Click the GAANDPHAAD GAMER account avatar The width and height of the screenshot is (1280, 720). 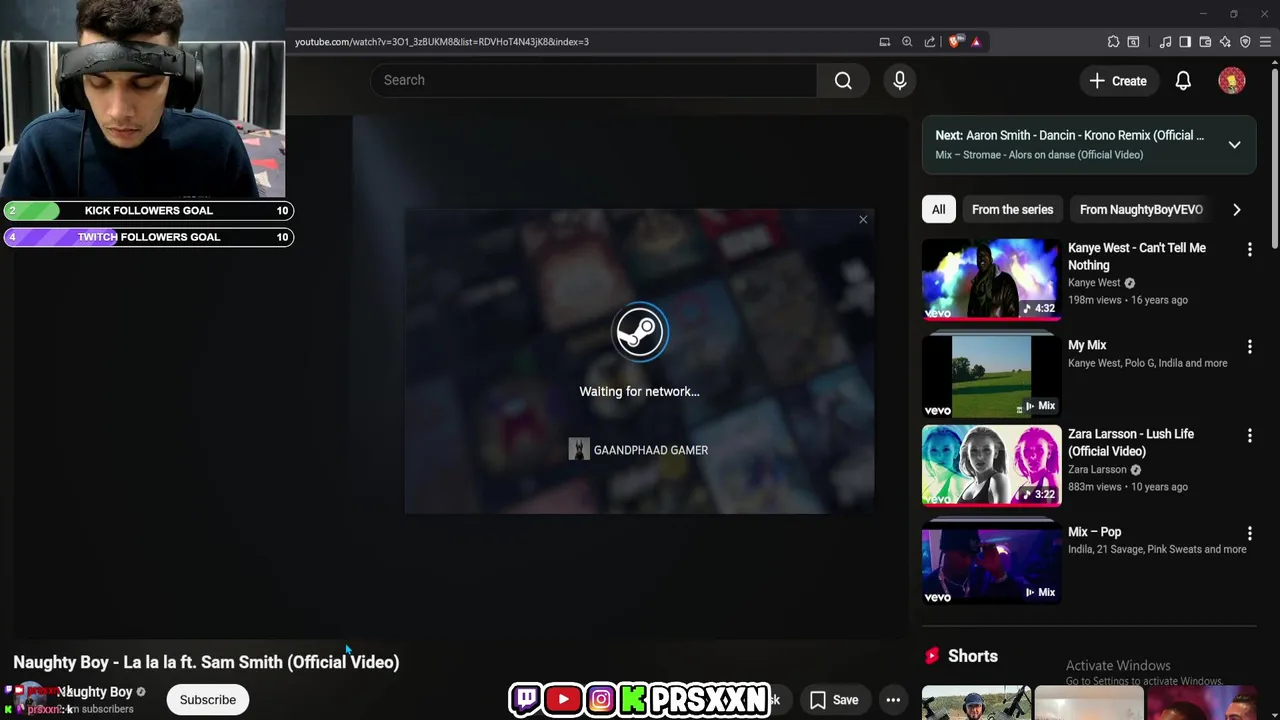tap(579, 450)
